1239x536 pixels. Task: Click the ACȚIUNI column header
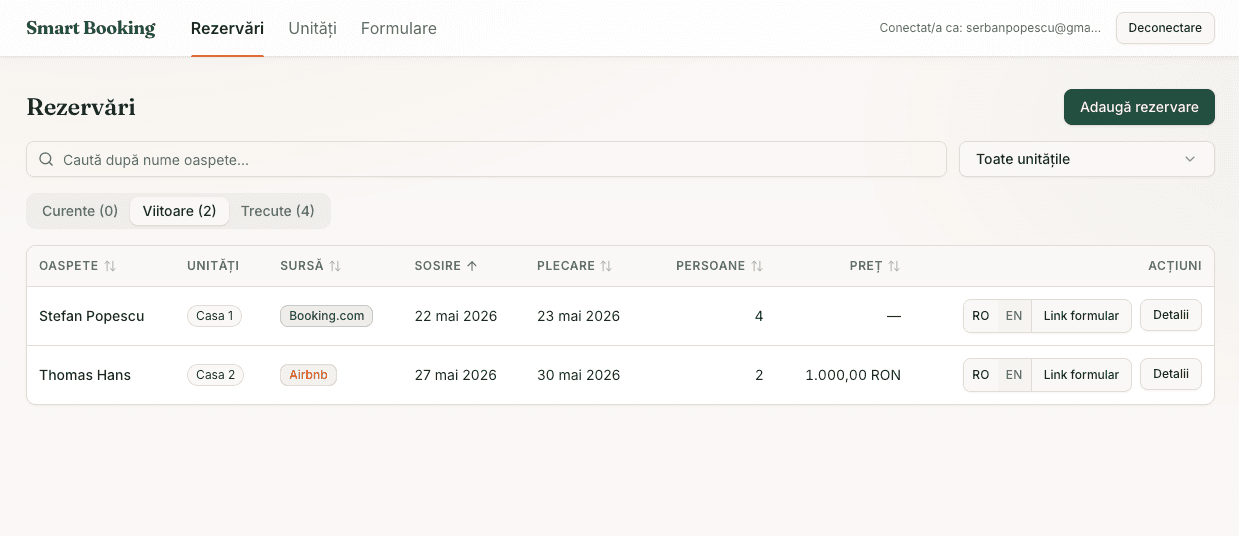click(x=1175, y=266)
